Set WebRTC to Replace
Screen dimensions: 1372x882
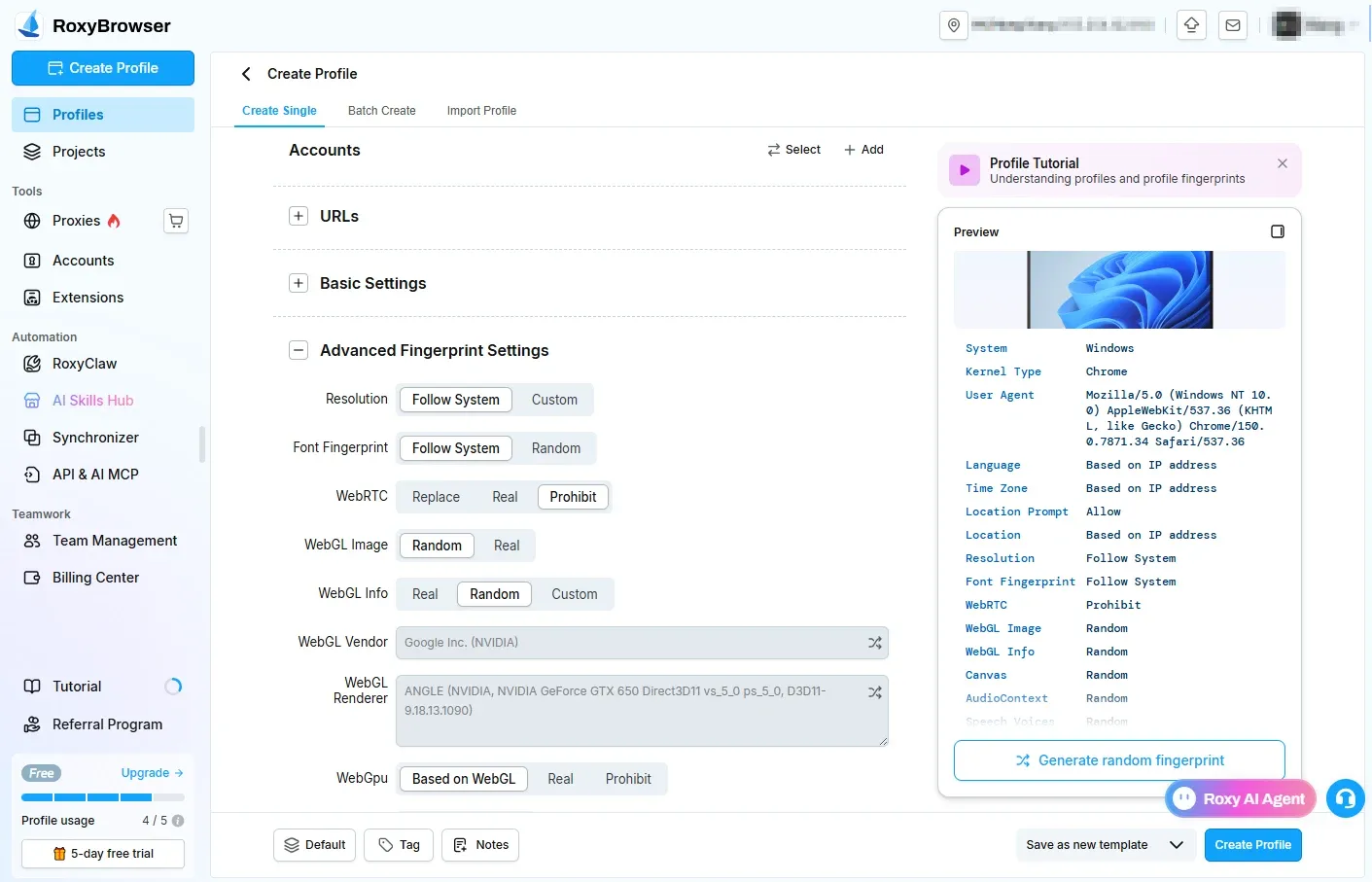coord(436,497)
